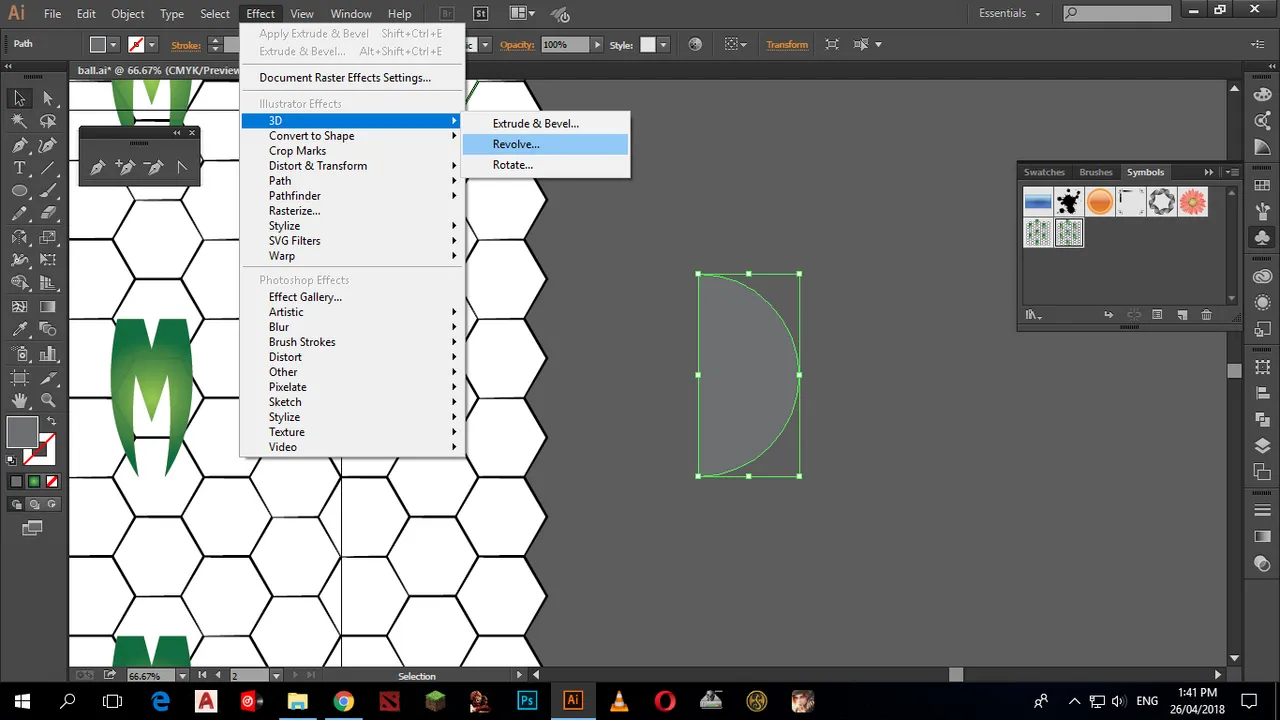Choose the Lasso tool

(x=48, y=121)
